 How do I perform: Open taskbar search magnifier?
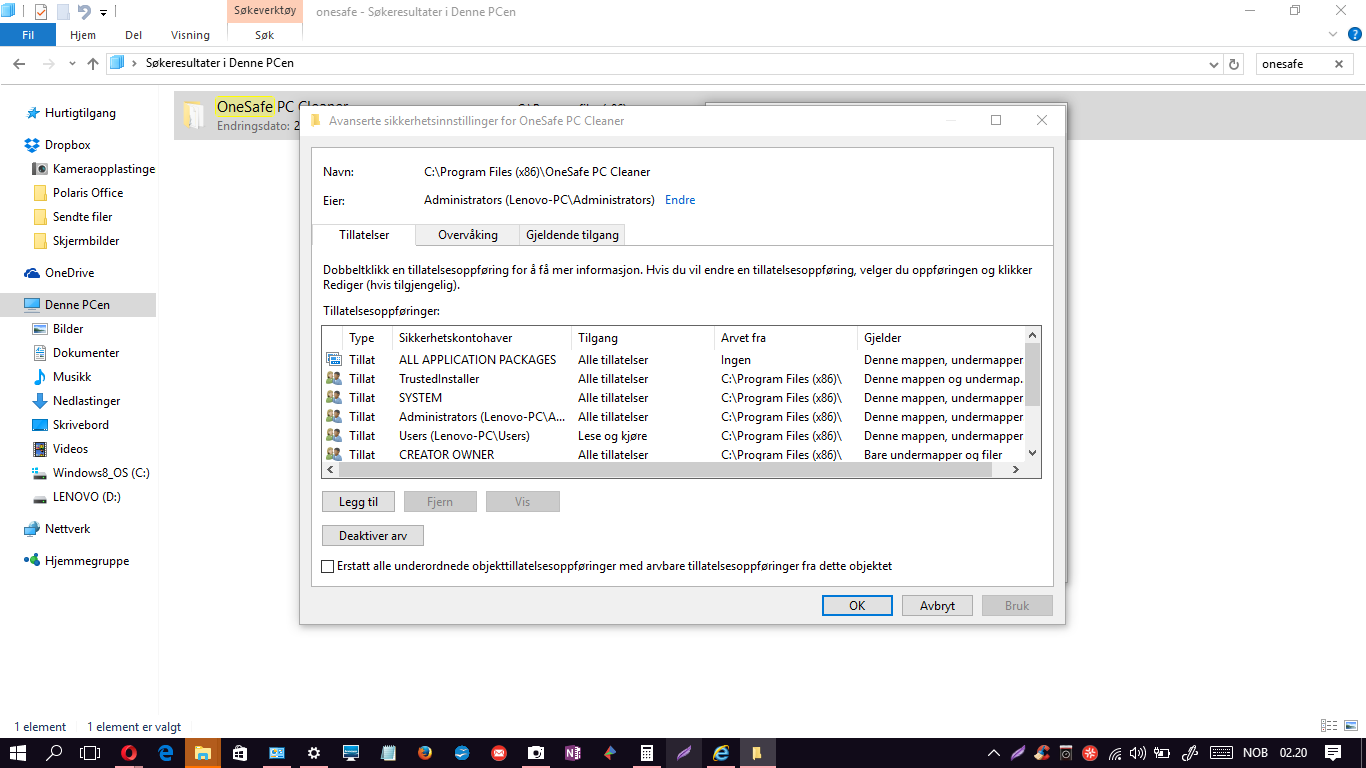(x=55, y=753)
